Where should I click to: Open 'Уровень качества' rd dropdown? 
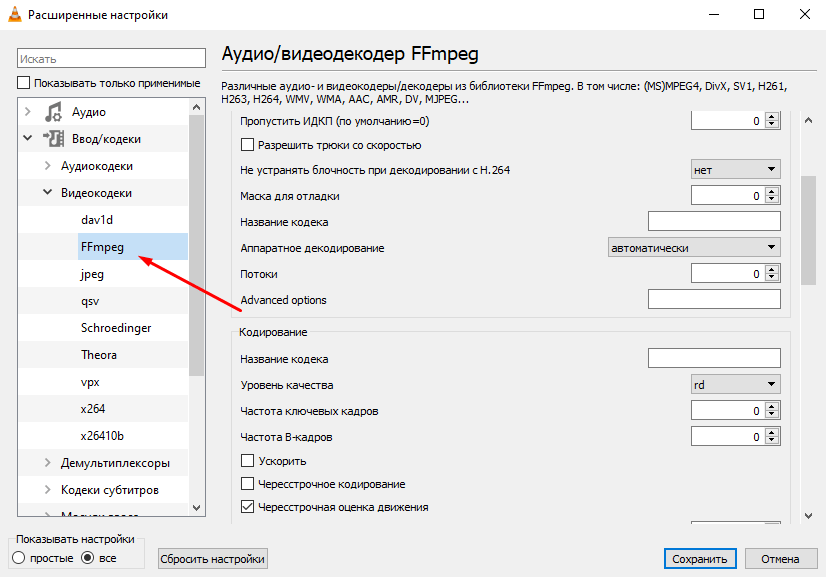[735, 384]
